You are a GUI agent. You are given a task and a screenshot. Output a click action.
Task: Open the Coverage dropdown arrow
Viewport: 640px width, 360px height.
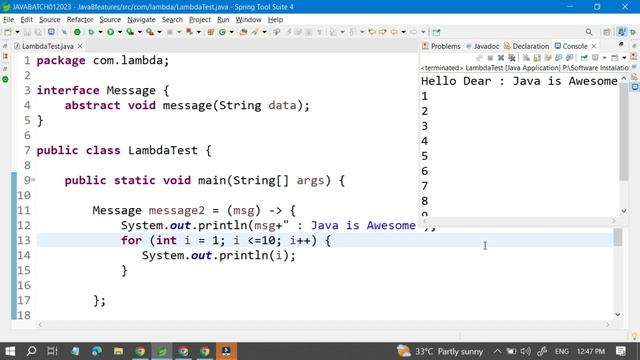pos(140,32)
